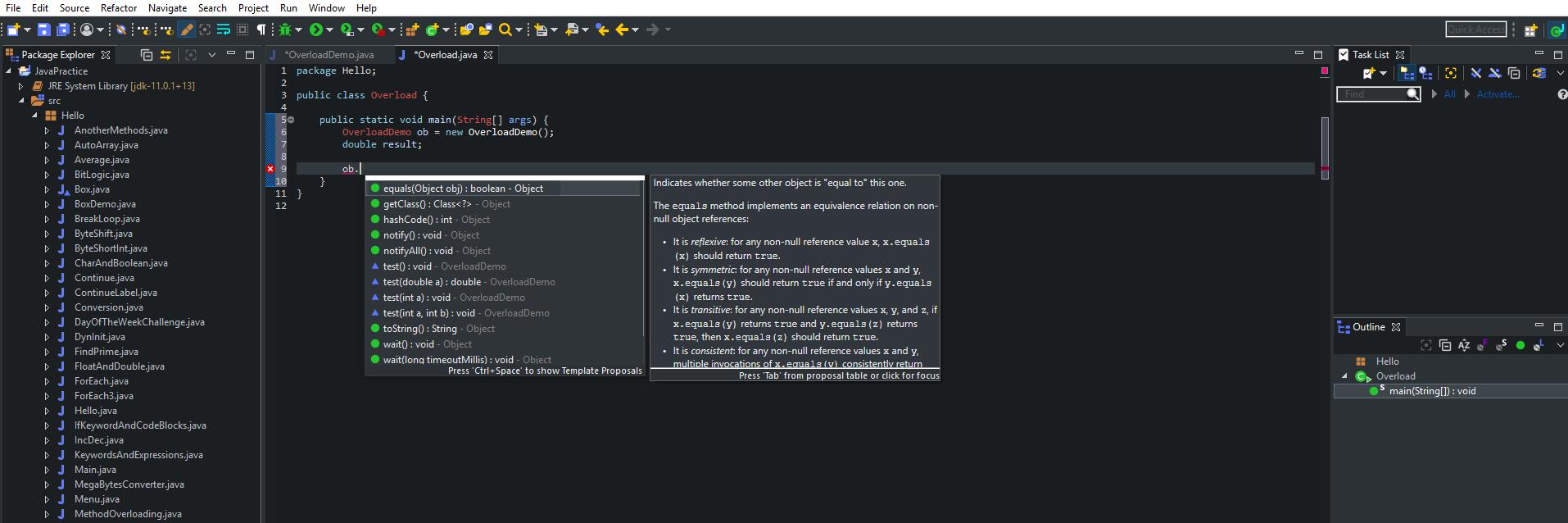Open the Outline View Menu chevron
The height and width of the screenshot is (523, 1568).
1561,345
